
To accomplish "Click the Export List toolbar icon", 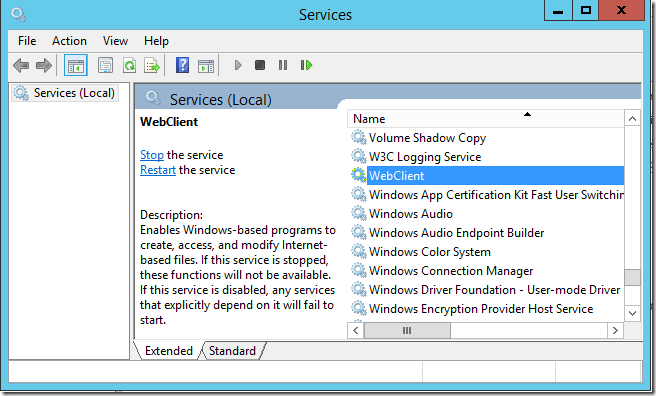I will click(x=152, y=65).
